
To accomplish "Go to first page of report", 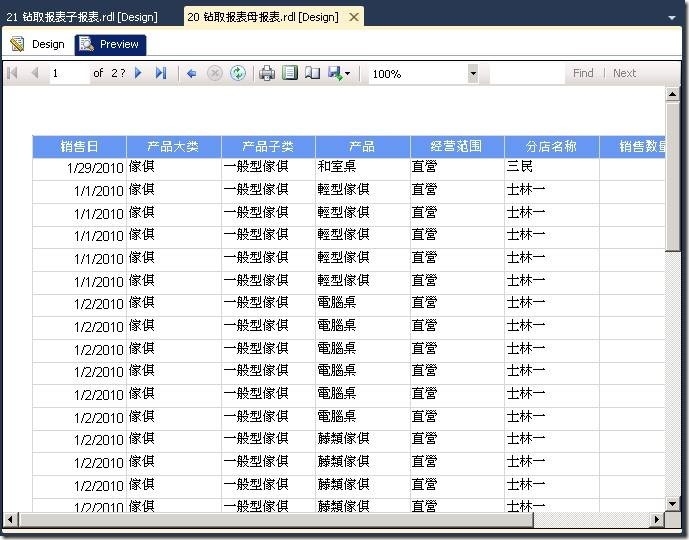I will [13, 73].
